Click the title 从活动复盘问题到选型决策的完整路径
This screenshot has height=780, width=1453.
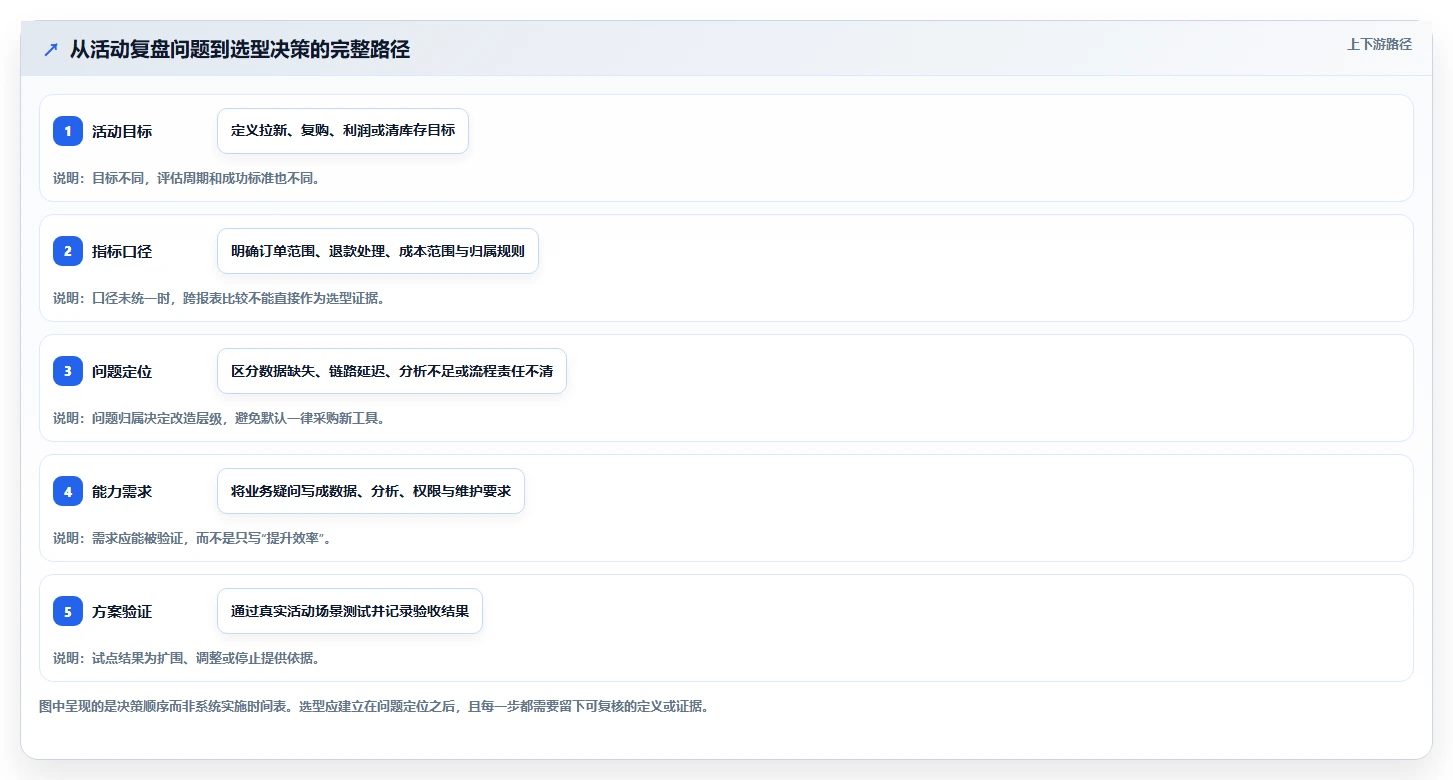pyautogui.click(x=240, y=50)
